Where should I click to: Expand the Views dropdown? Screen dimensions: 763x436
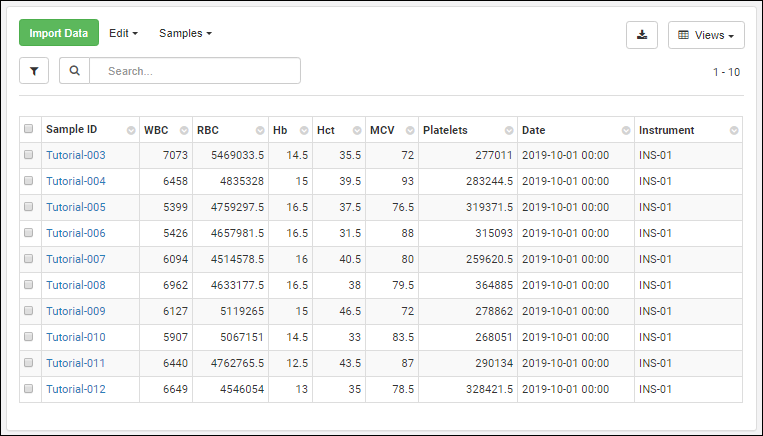pyautogui.click(x=705, y=35)
